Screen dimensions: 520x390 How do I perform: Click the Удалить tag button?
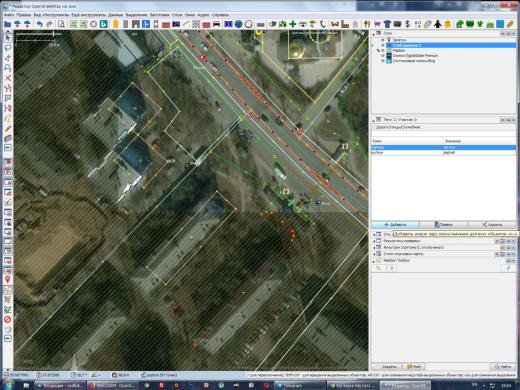pyautogui.click(x=492, y=225)
